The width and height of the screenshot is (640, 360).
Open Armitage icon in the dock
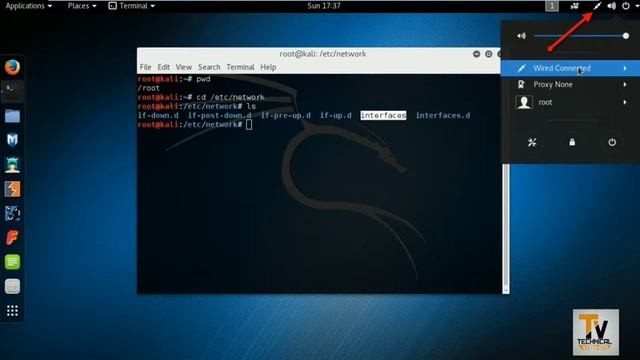[12, 164]
